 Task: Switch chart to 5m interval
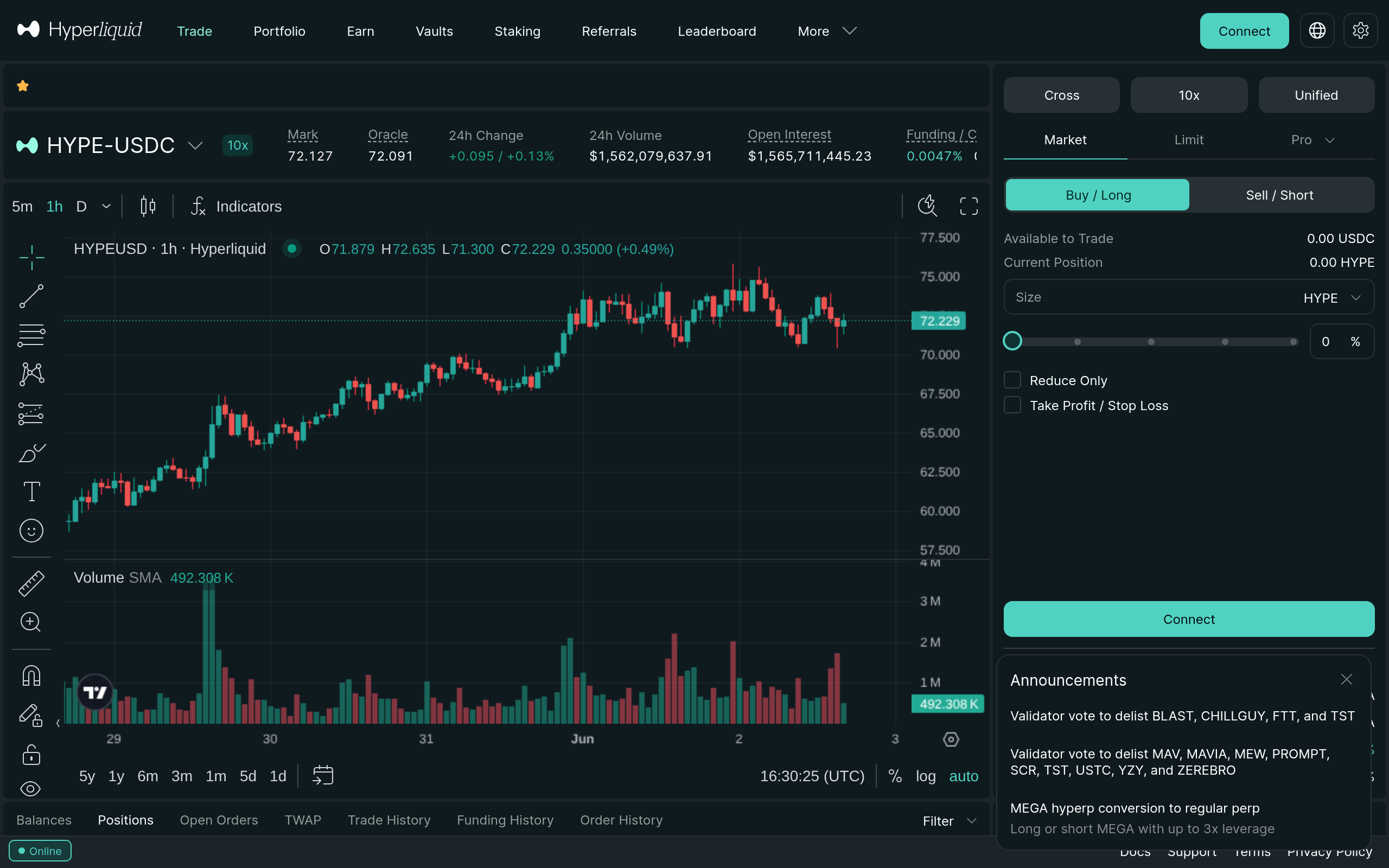coord(22,206)
